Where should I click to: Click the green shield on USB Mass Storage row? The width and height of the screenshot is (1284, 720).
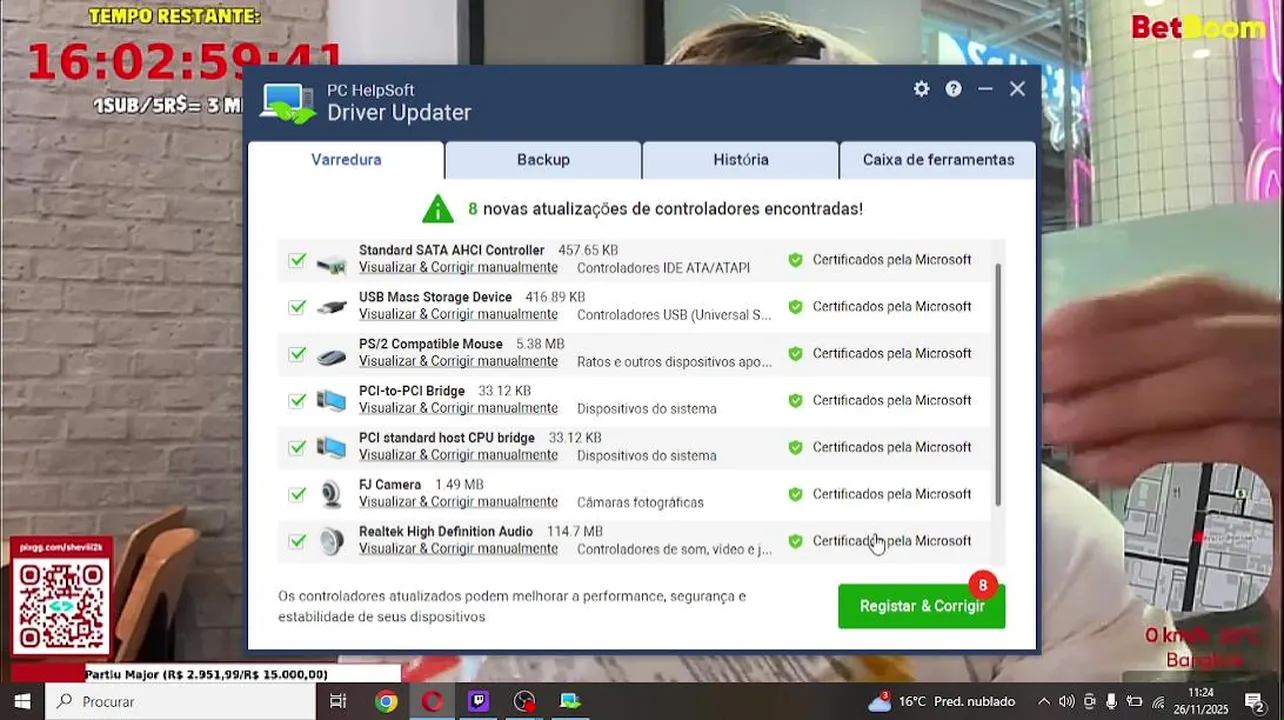(x=795, y=307)
